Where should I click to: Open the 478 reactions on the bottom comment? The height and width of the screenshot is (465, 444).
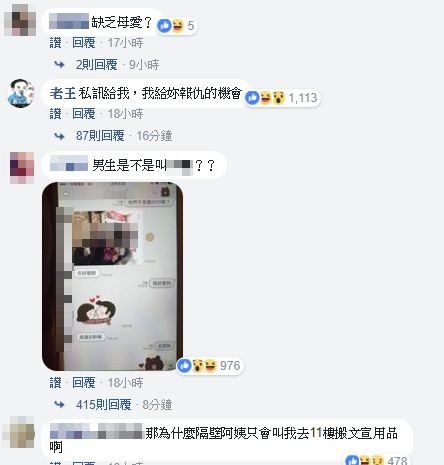pyautogui.click(x=377, y=460)
